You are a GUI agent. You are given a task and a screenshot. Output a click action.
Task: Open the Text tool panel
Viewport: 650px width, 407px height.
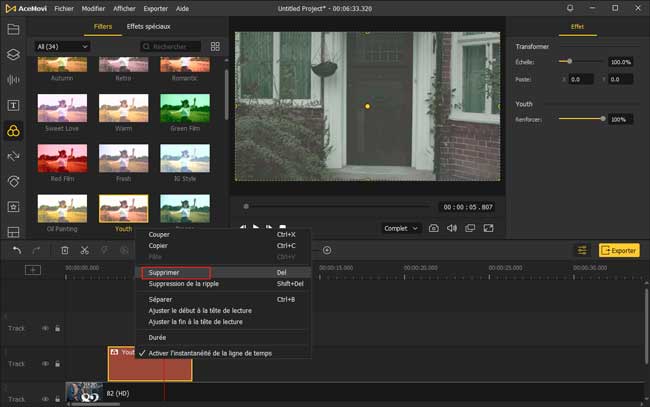point(13,105)
